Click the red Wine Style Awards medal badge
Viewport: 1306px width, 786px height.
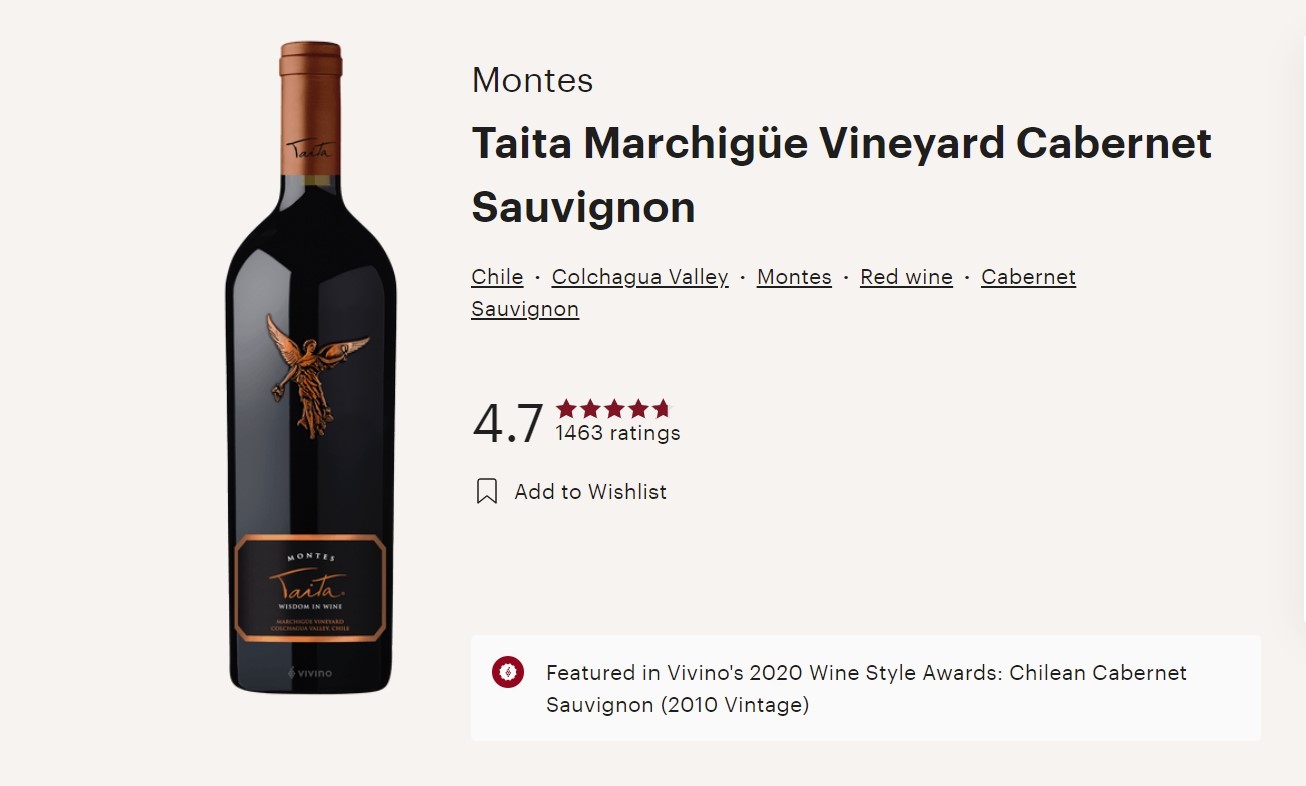508,673
